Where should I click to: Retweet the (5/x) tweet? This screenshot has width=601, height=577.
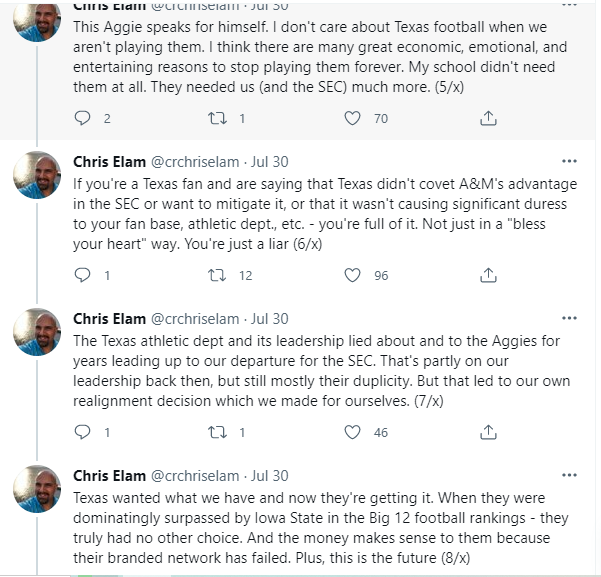click(x=217, y=118)
